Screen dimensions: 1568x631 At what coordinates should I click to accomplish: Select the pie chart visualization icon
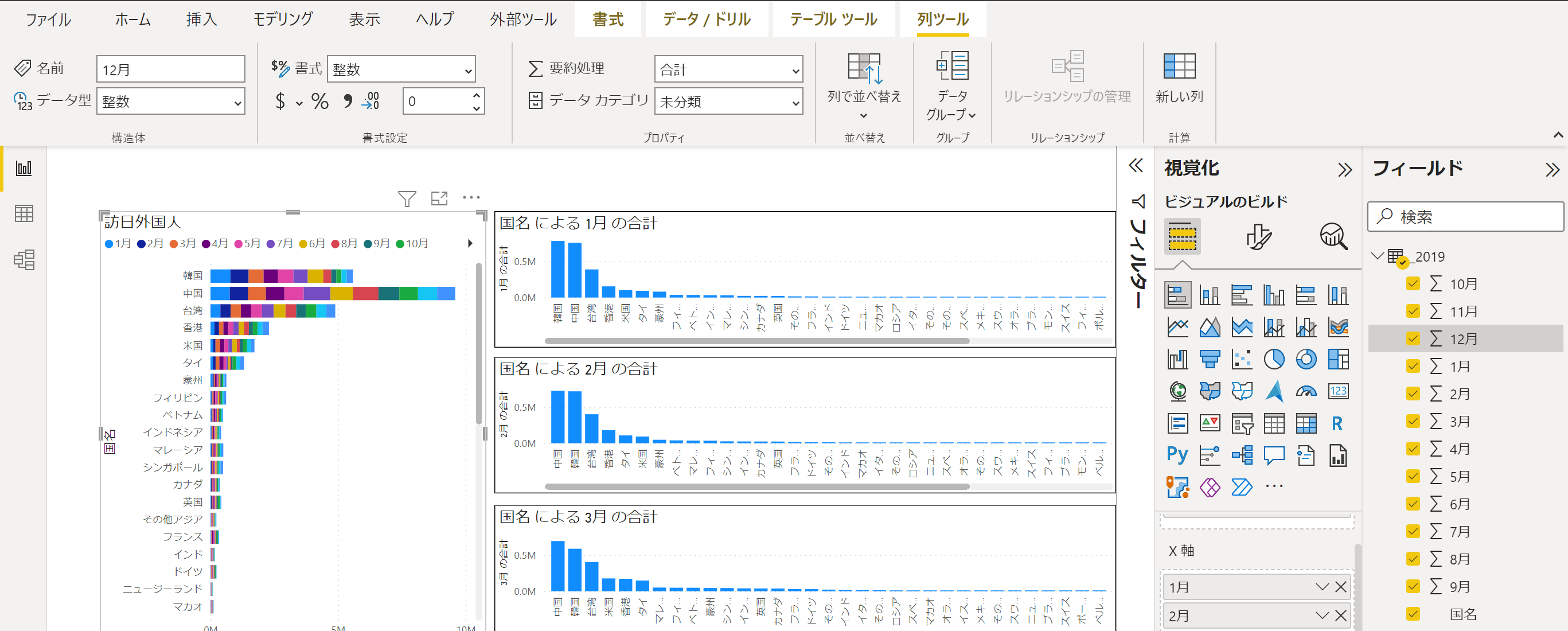[1273, 359]
